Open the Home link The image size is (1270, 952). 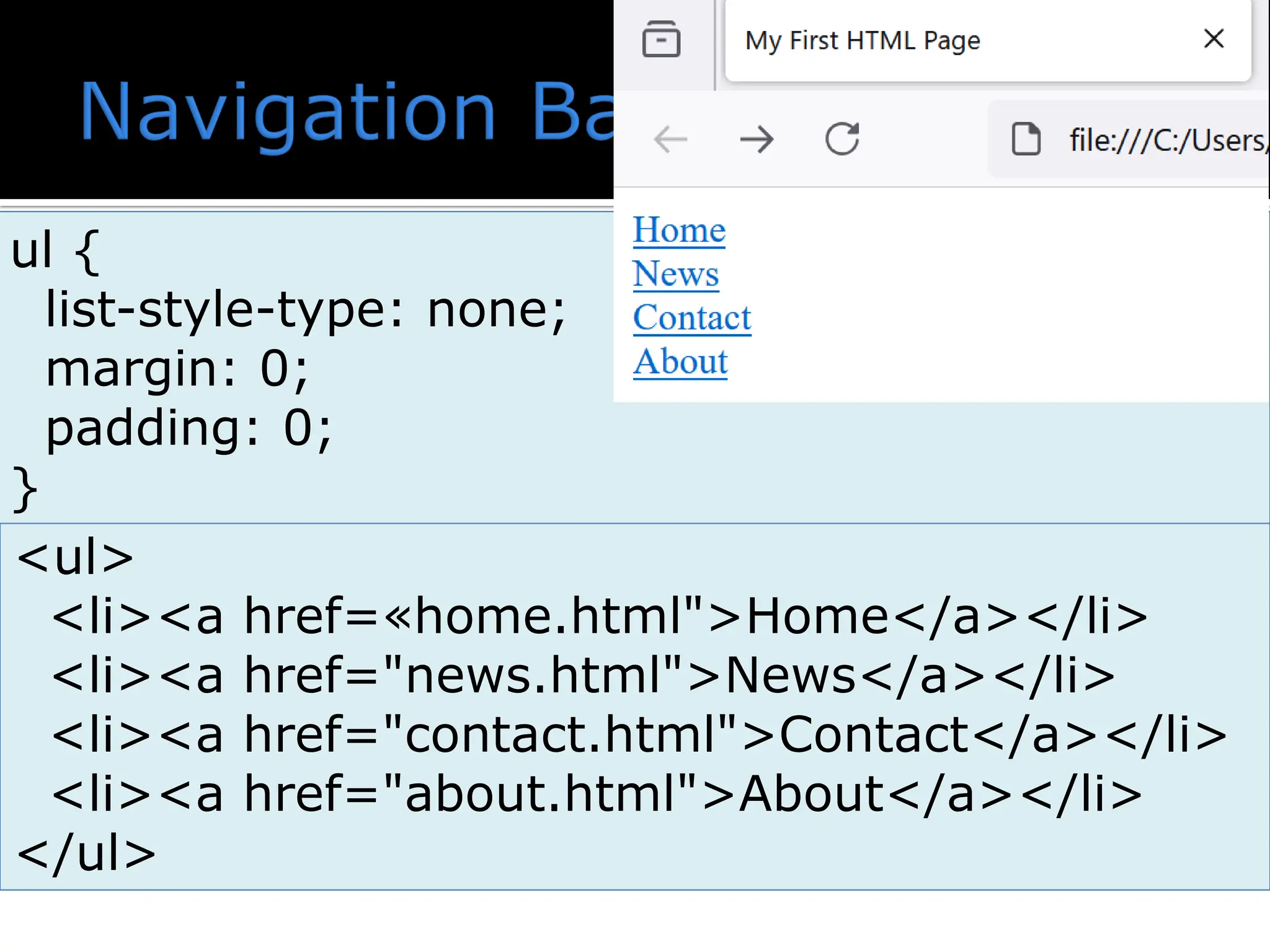(678, 230)
